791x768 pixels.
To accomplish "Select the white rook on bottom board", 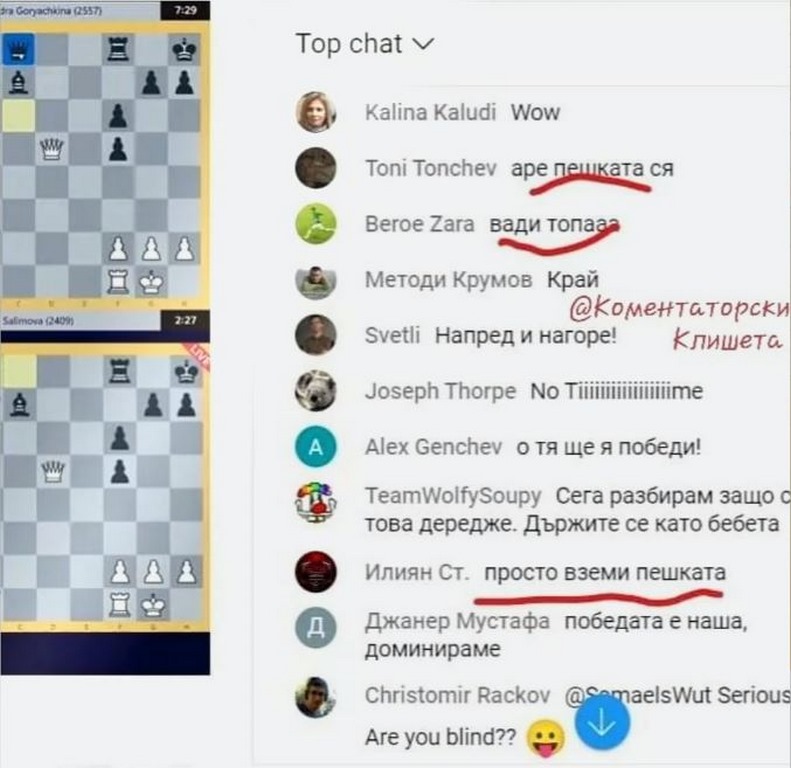I will pos(119,605).
